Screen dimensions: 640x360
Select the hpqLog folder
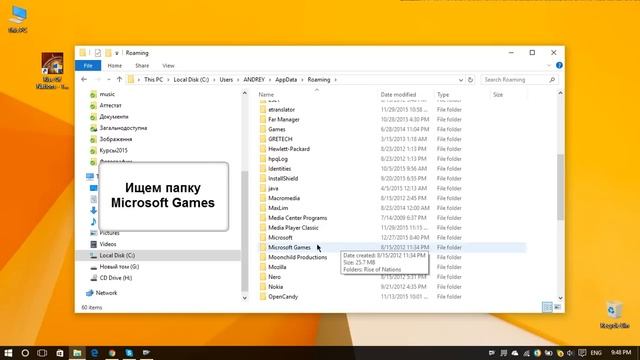tap(278, 159)
